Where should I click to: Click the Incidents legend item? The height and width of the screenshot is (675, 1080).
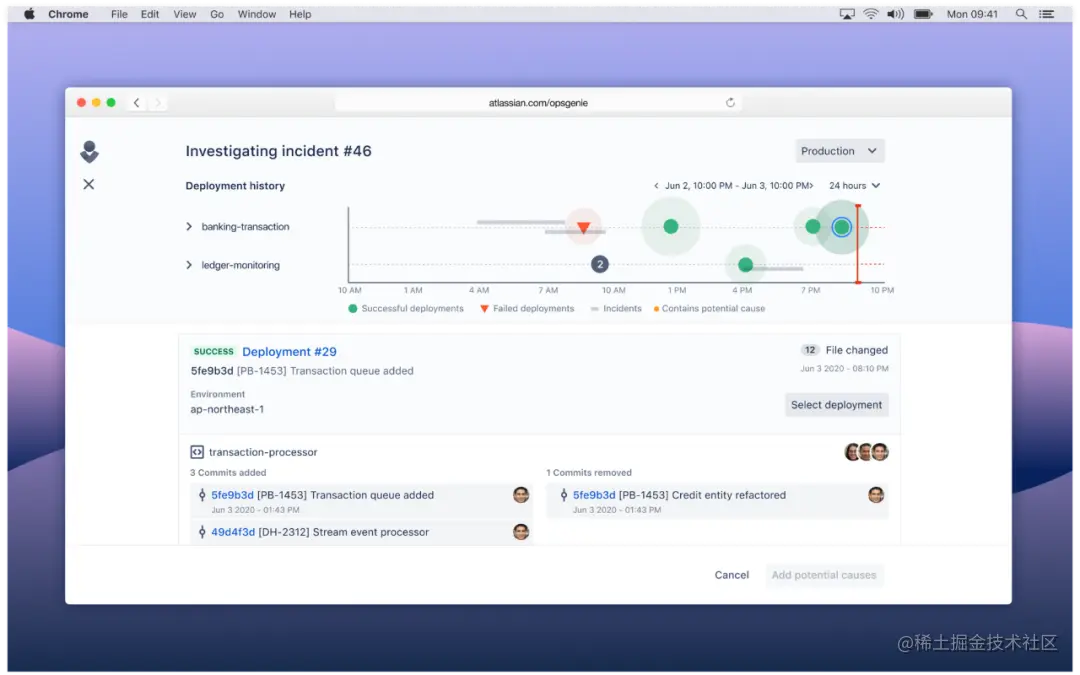click(616, 309)
